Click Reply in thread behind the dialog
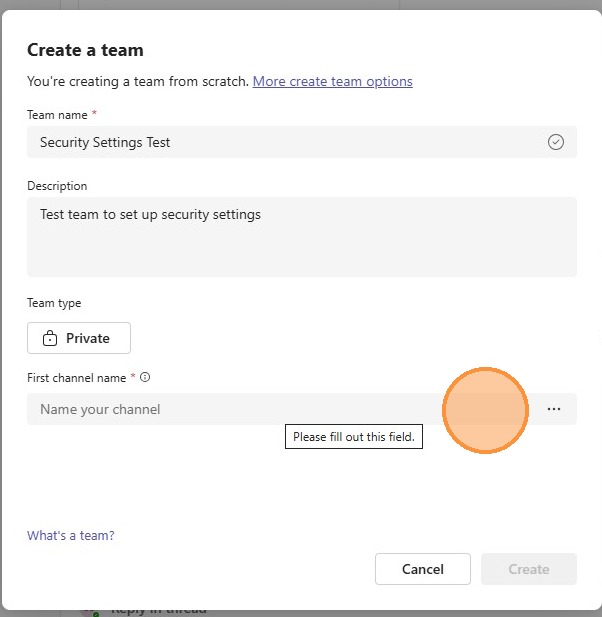This screenshot has height=617, width=602. [158, 609]
